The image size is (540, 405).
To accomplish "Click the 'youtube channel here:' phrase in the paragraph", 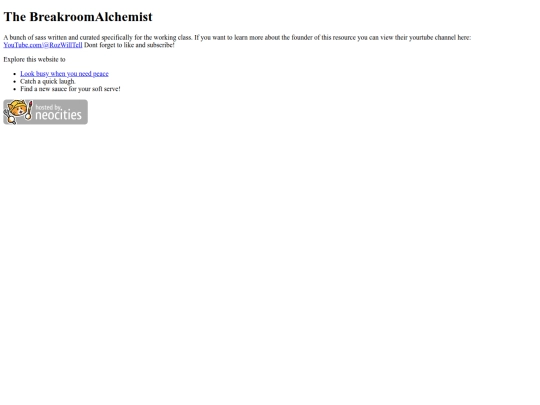I will (440, 38).
